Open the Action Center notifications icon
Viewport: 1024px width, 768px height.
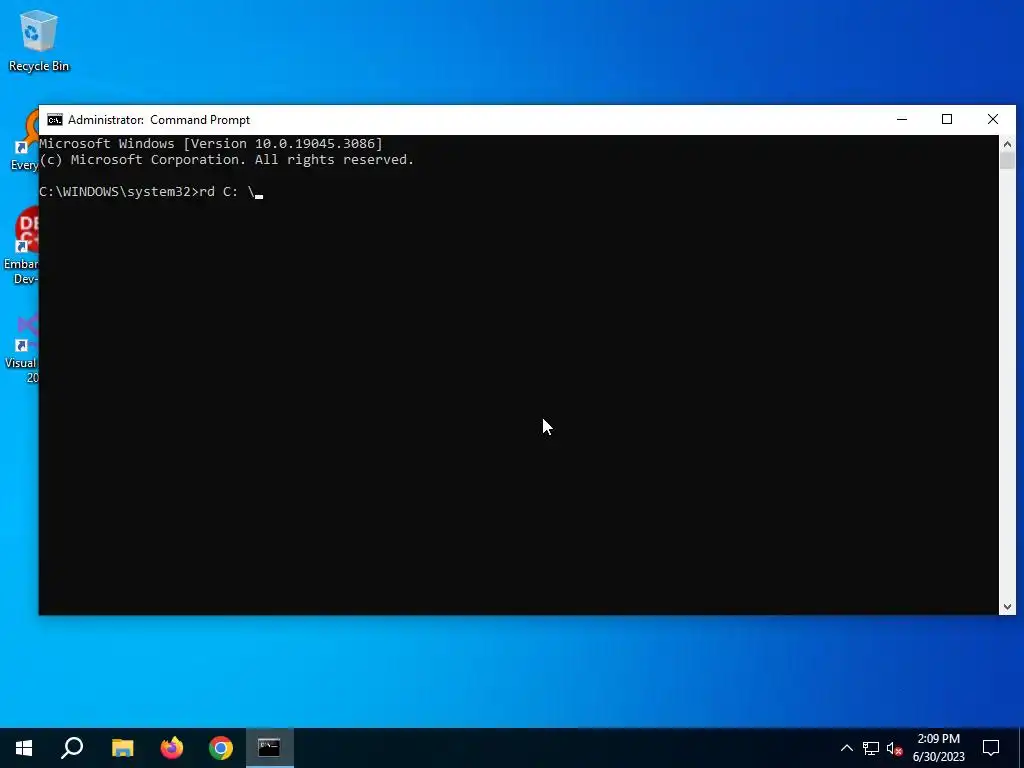pos(991,748)
